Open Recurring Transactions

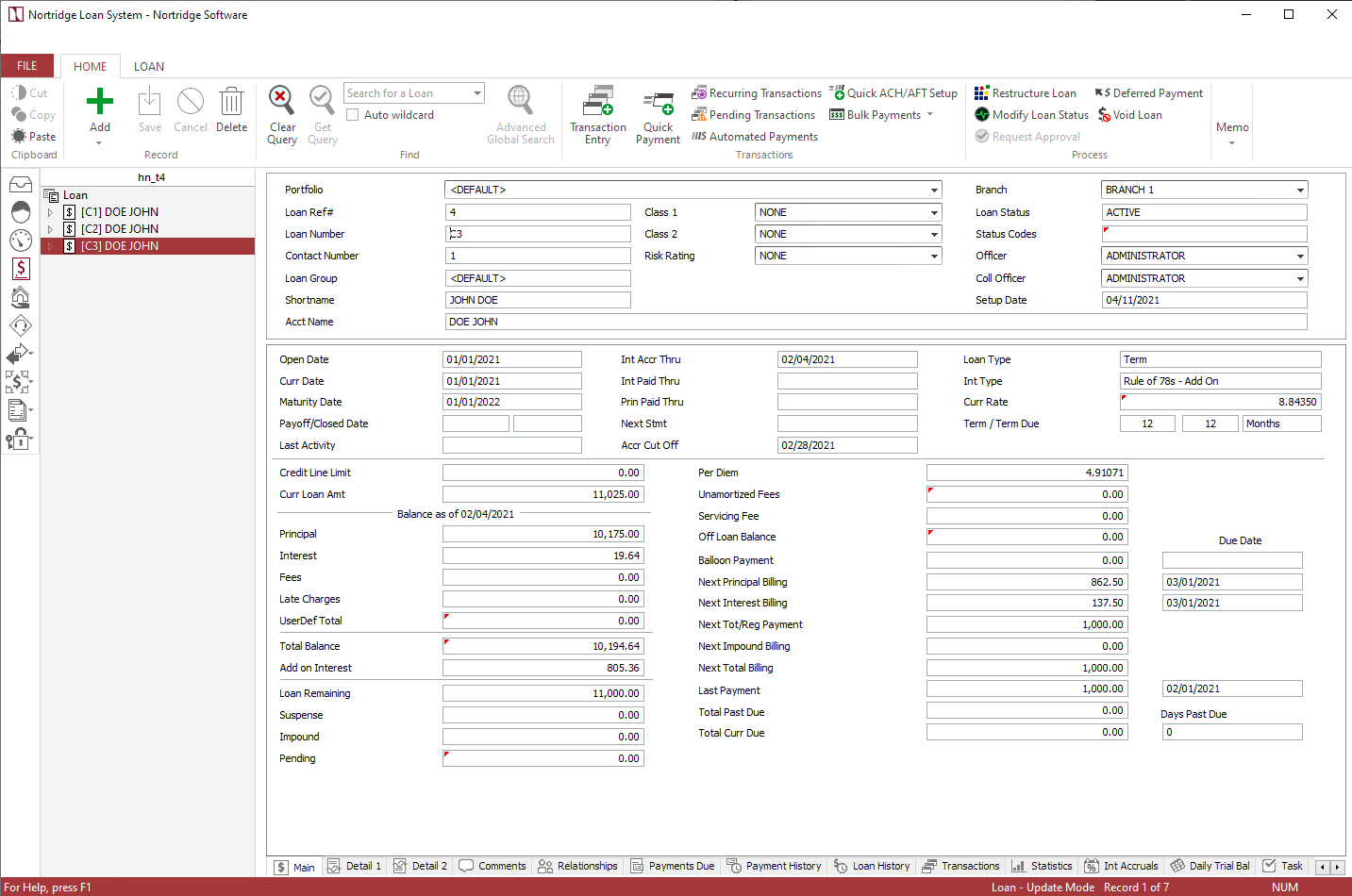click(757, 93)
